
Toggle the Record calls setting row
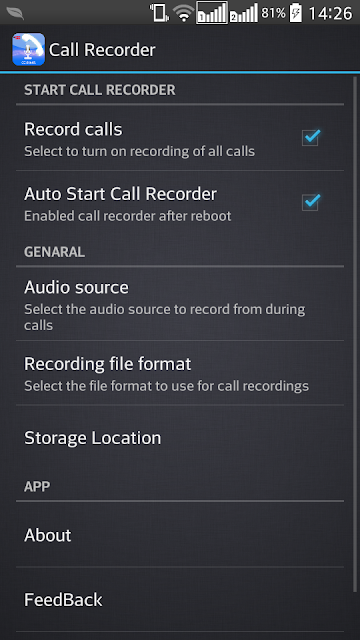180,138
